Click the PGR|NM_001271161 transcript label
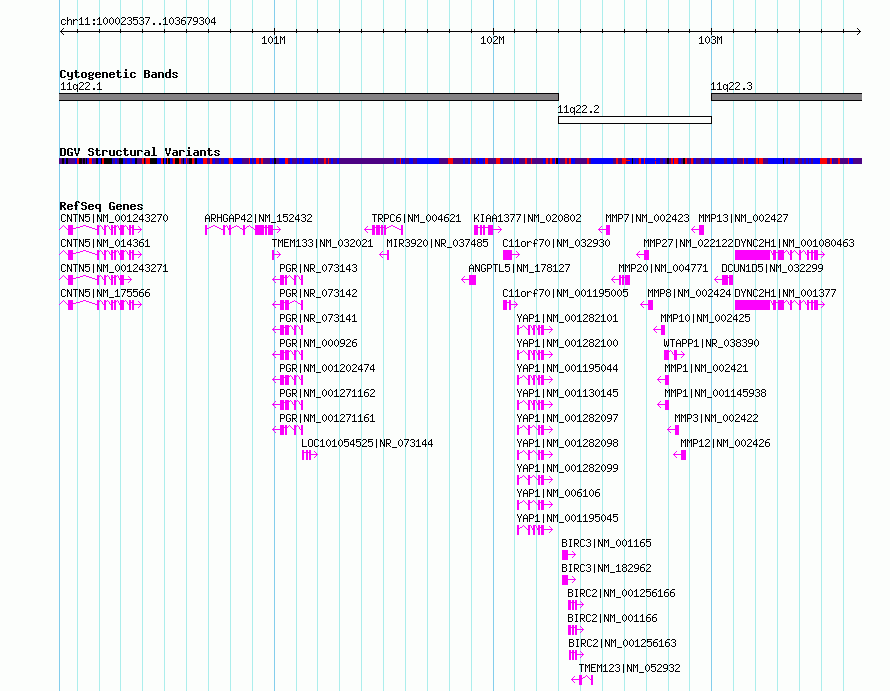The image size is (890, 691). (328, 418)
